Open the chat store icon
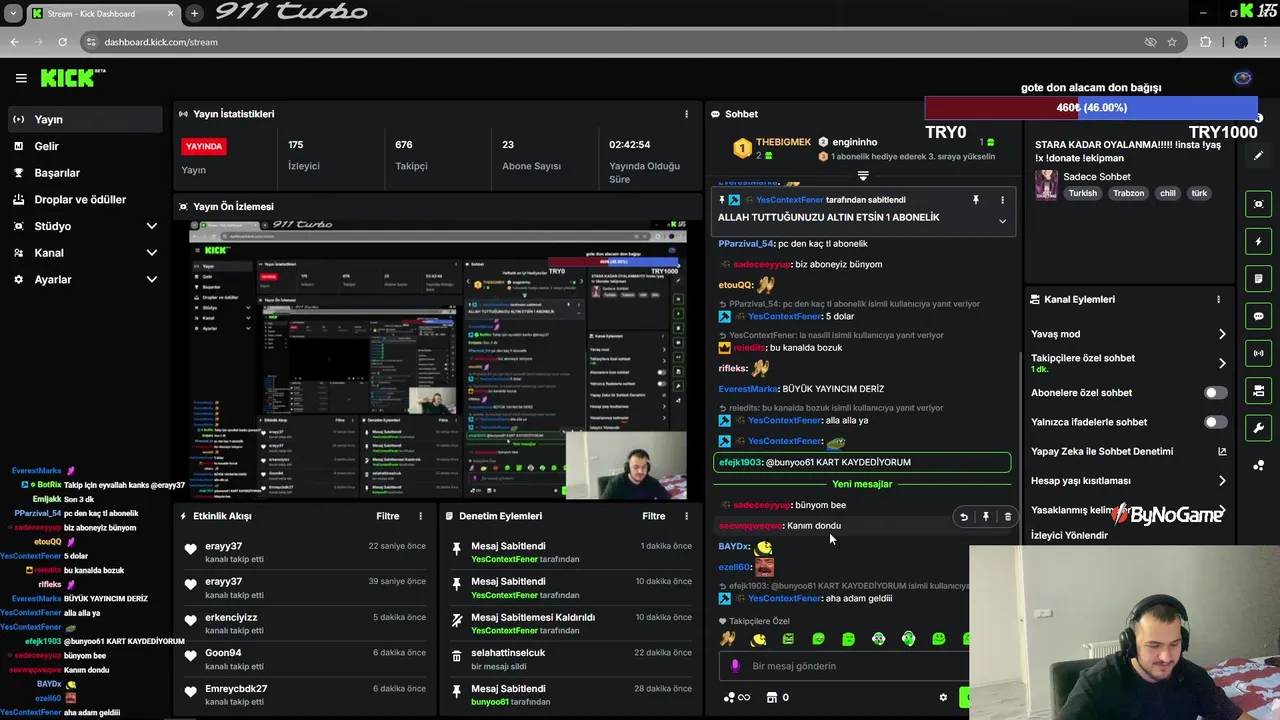The height and width of the screenshot is (720, 1280). coord(771,698)
